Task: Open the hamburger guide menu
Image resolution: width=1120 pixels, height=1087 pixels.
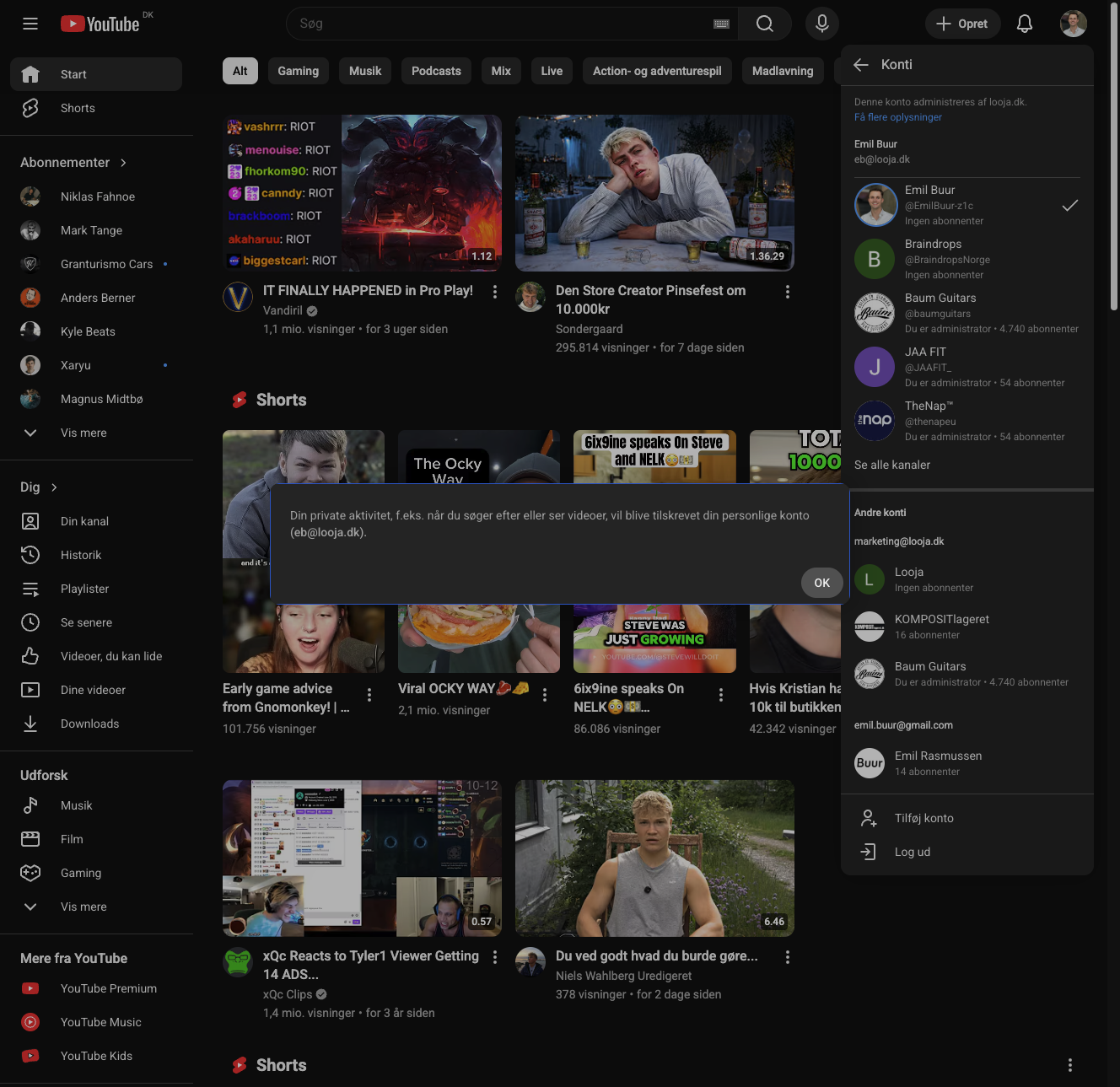Action: 30,24
